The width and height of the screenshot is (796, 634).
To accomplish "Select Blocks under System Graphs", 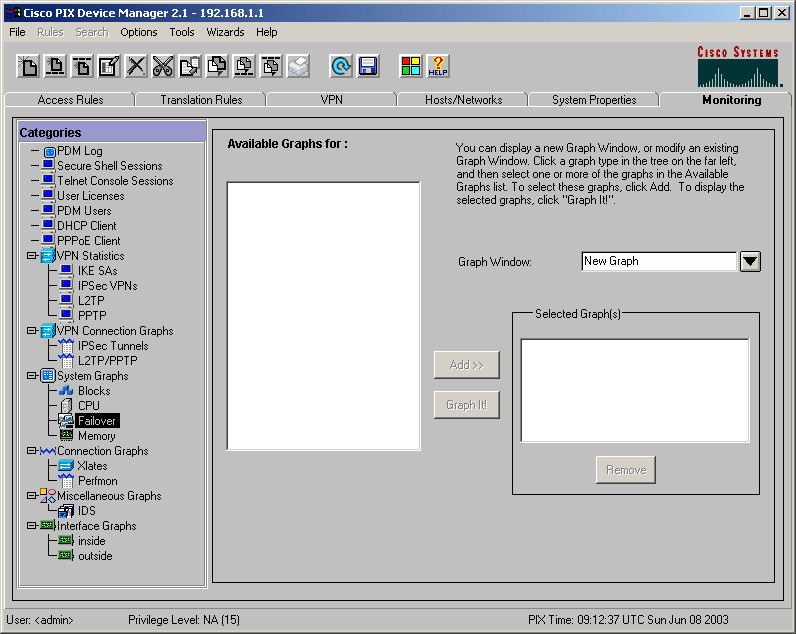I will (x=94, y=391).
